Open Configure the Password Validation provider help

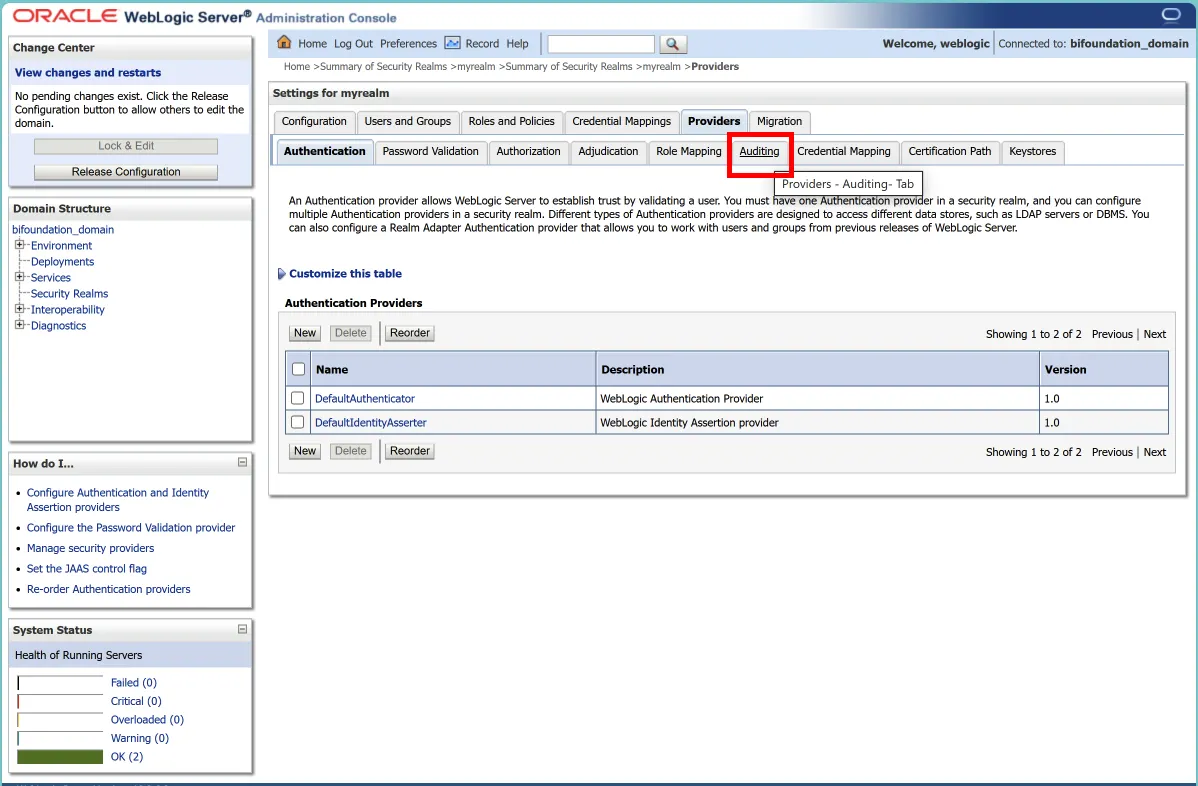point(131,528)
